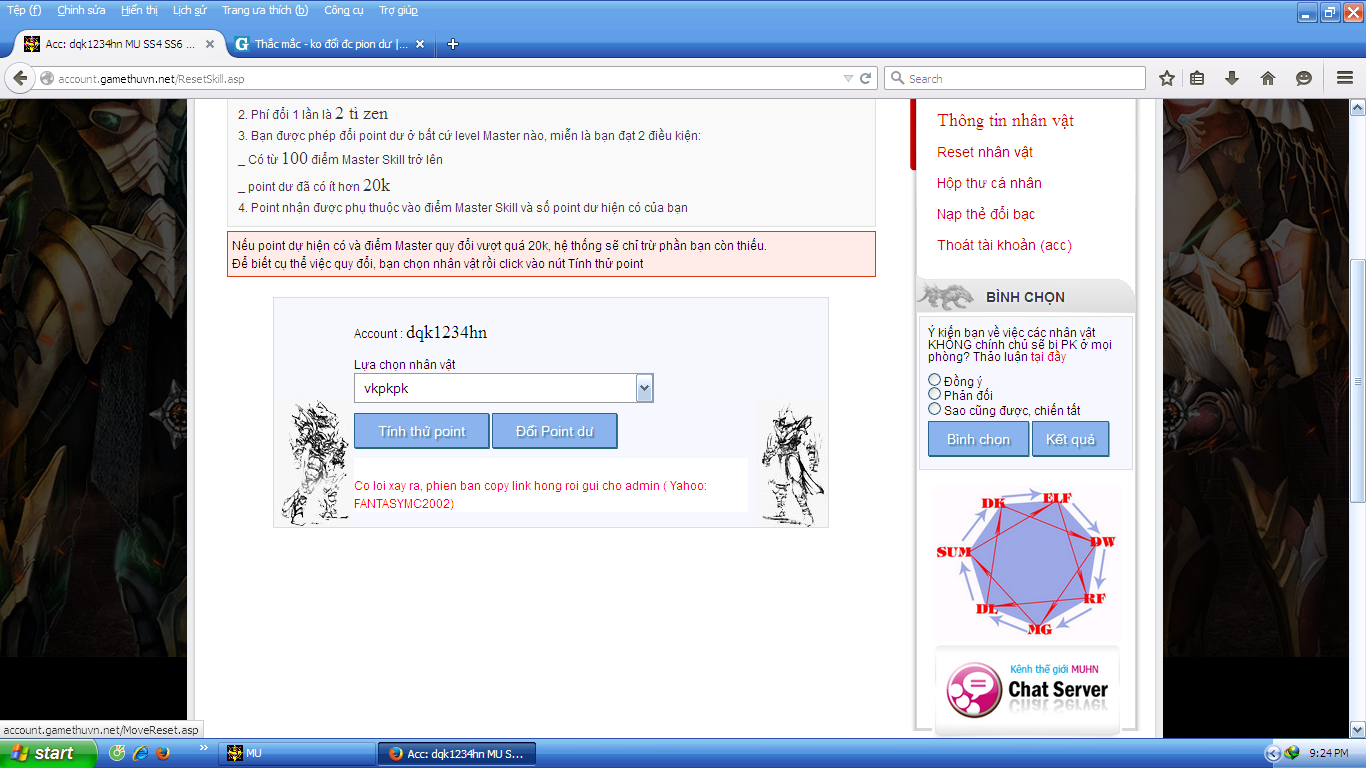Screen dimensions: 1366x768
Task: Click the search magnifier icon
Action: tap(897, 78)
